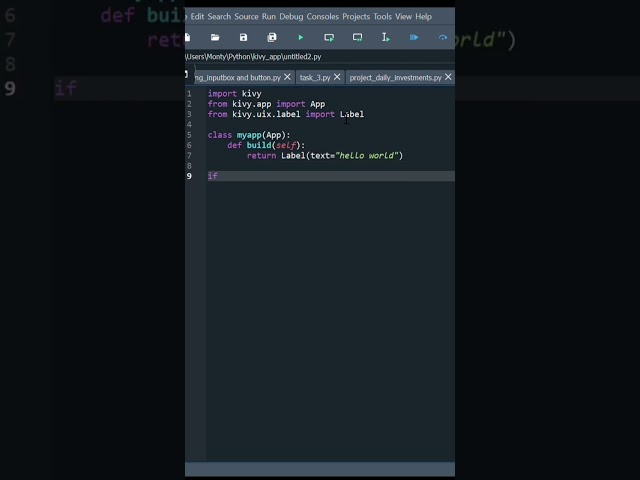The height and width of the screenshot is (480, 640).
Task: Click the 'import kivy' line of code
Action: (x=234, y=94)
